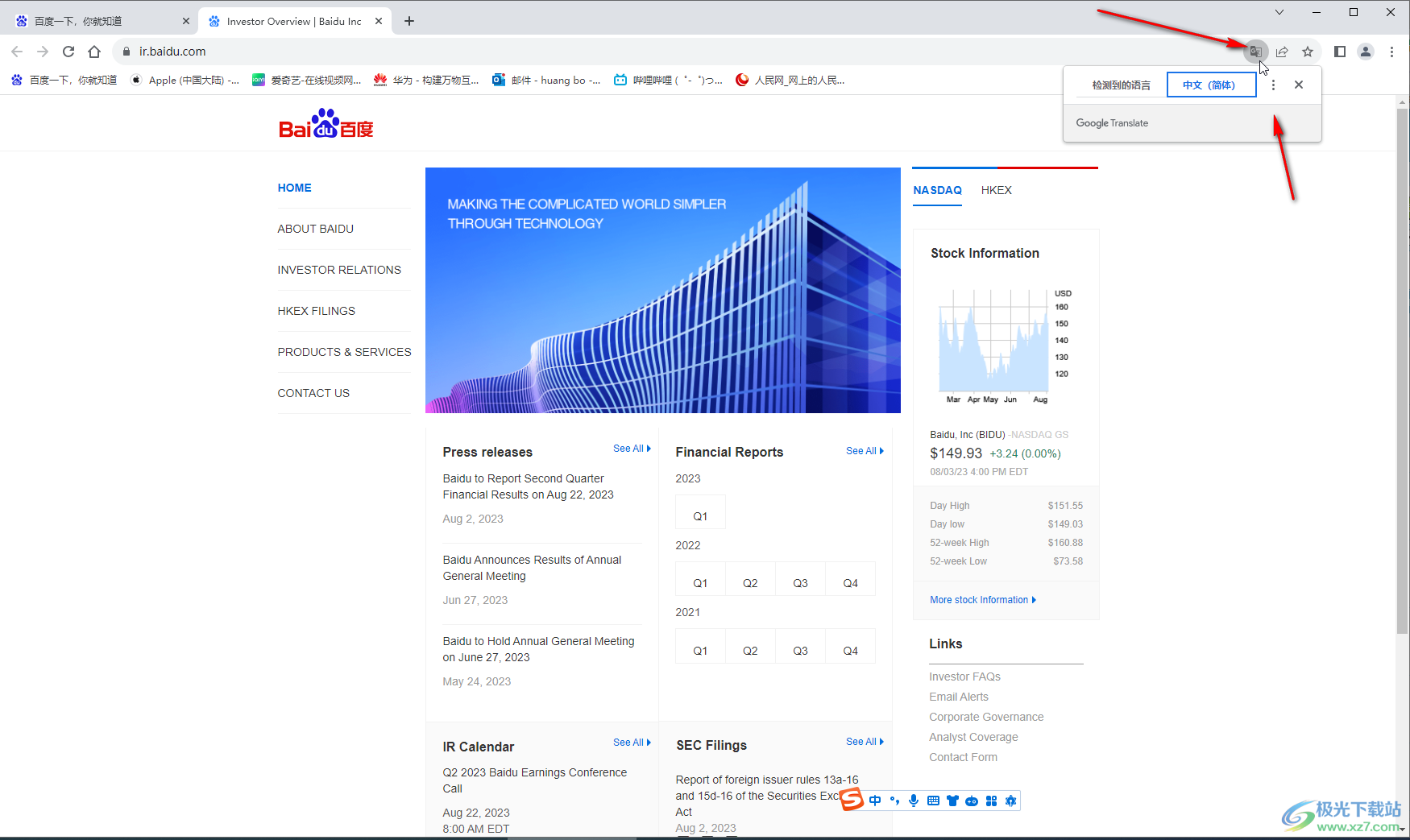
Task: Click the Baidu logo
Action: click(326, 123)
